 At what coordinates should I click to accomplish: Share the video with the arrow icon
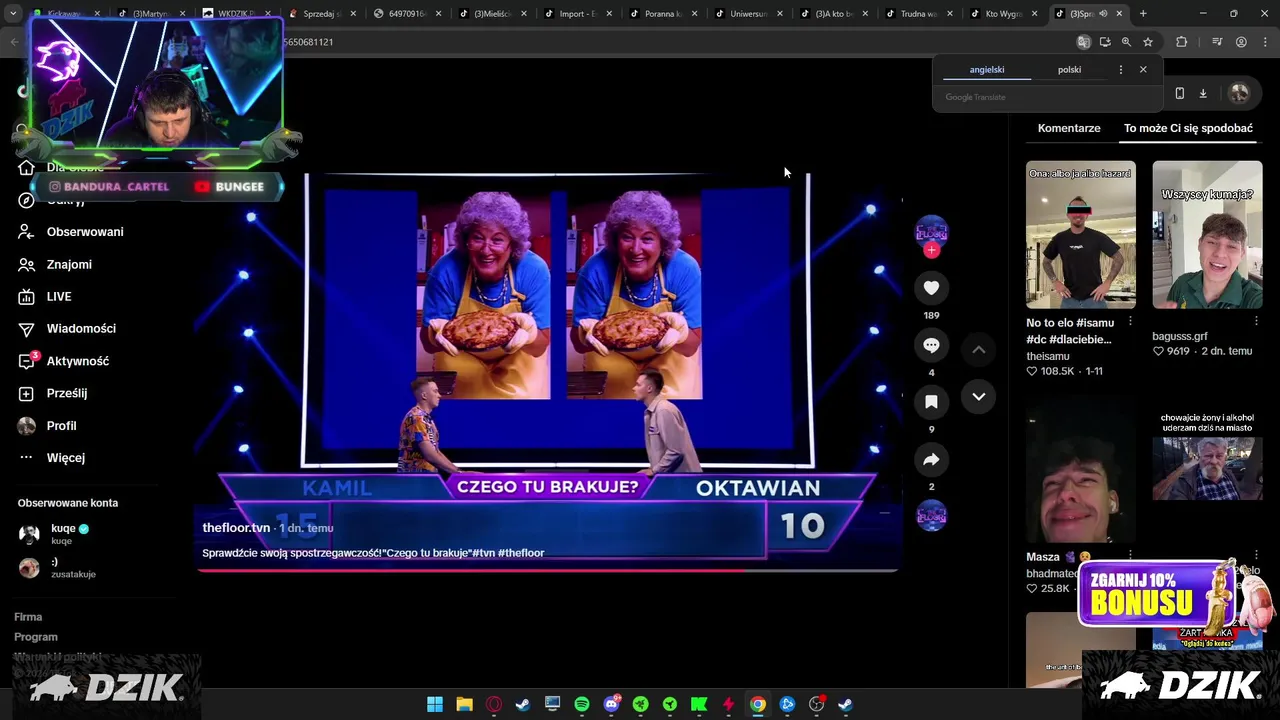point(931,459)
